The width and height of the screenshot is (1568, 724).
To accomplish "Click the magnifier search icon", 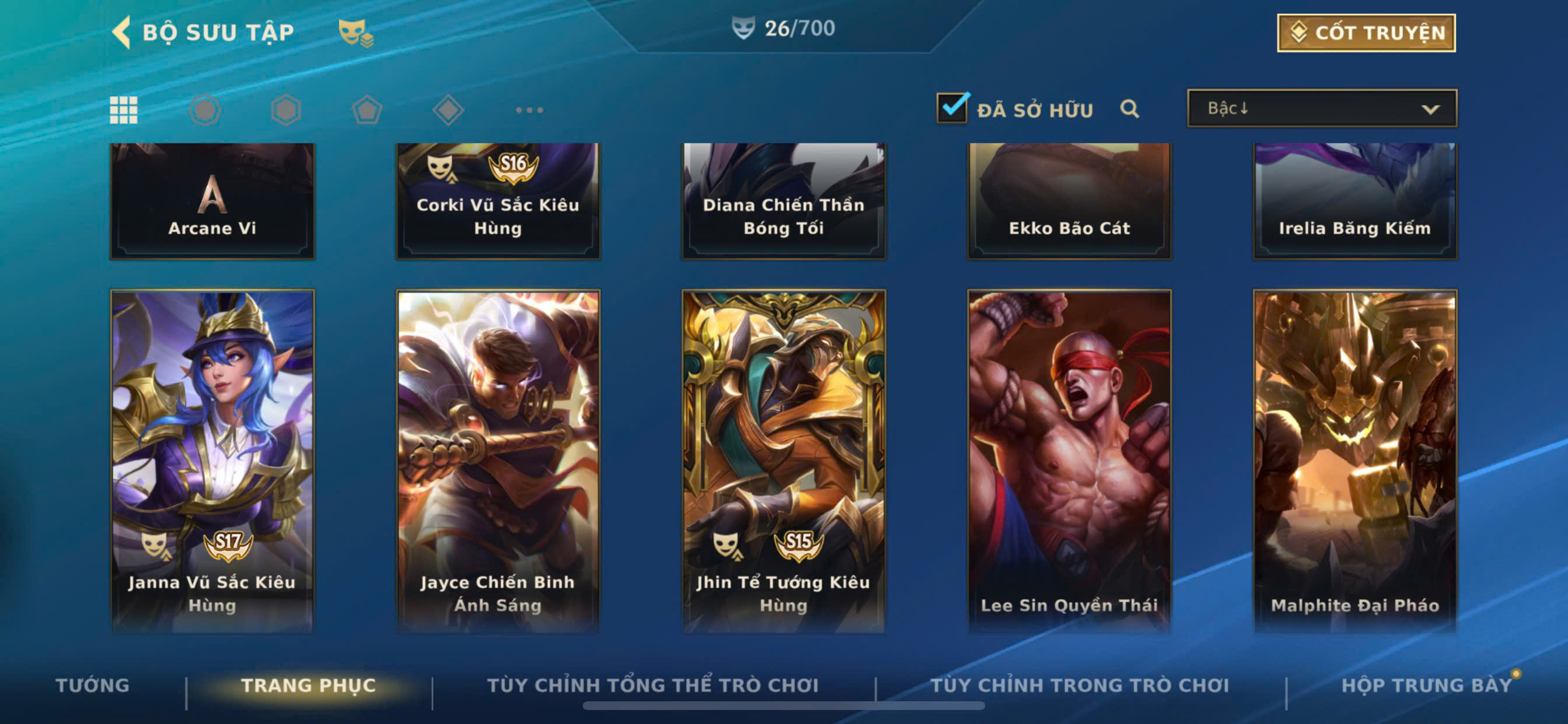I will [1129, 109].
